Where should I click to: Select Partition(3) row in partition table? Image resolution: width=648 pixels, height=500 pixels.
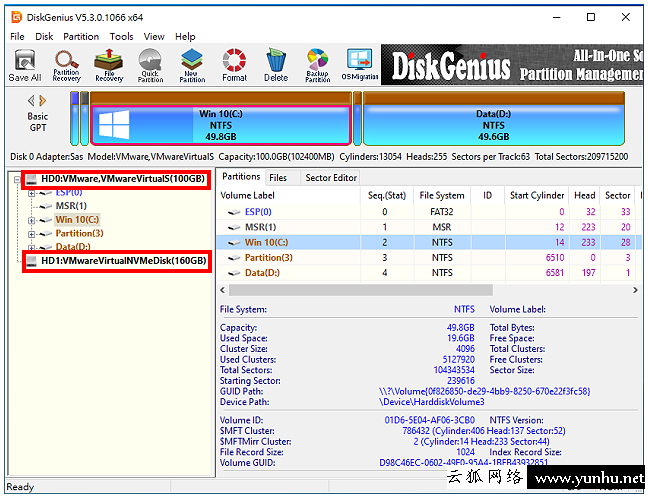click(427, 258)
